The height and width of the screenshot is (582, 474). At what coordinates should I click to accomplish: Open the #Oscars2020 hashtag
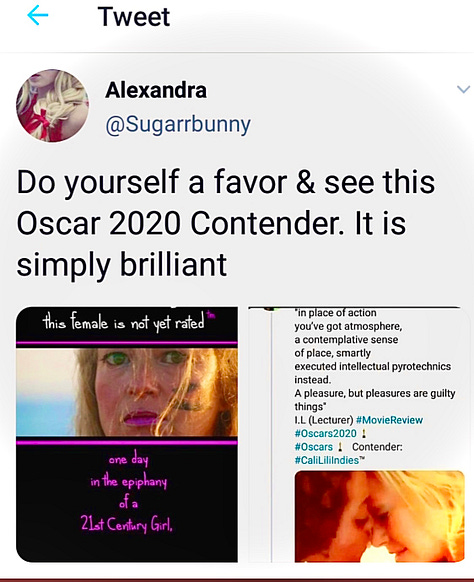(x=326, y=433)
